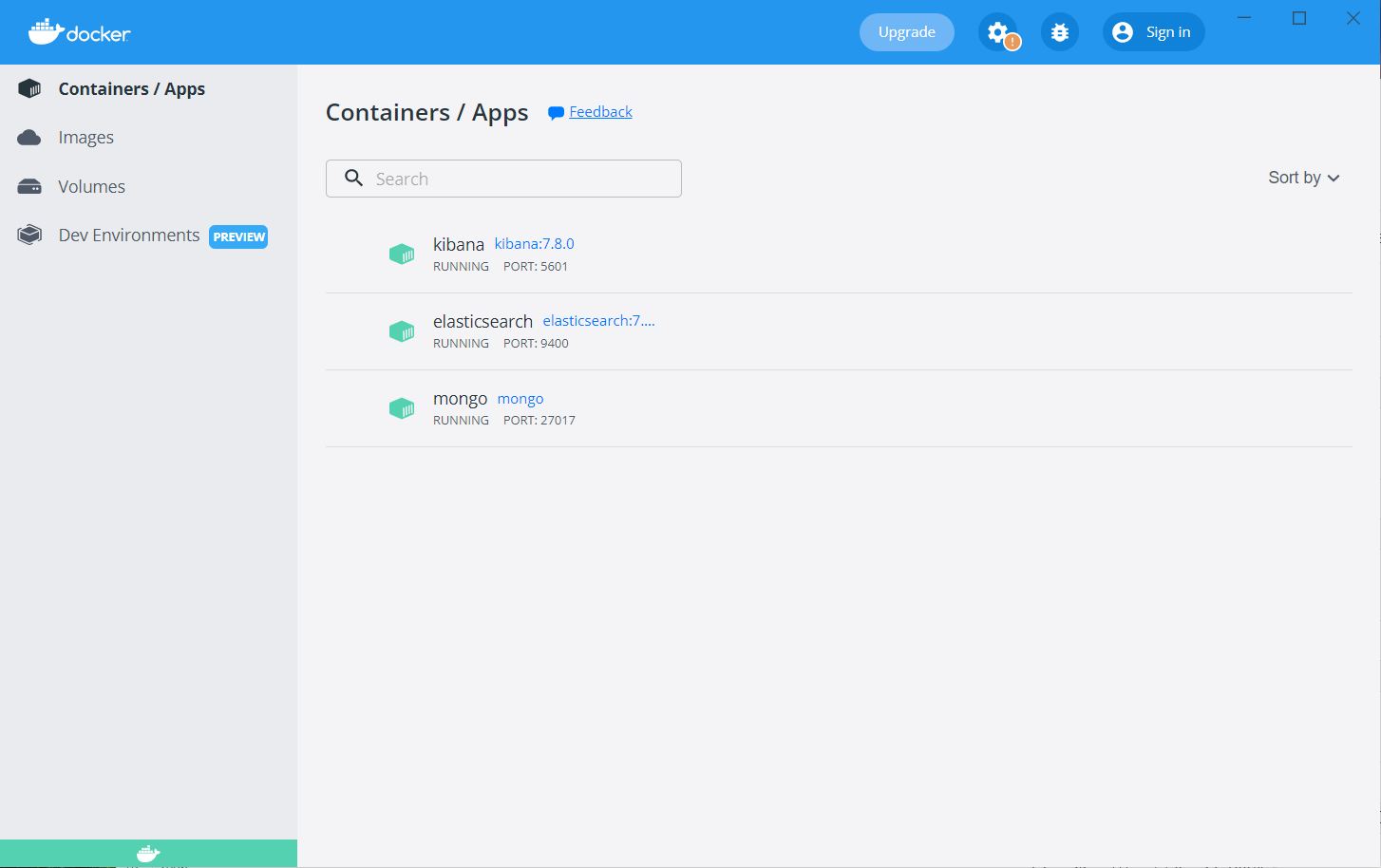Open the Images section

coord(85,138)
